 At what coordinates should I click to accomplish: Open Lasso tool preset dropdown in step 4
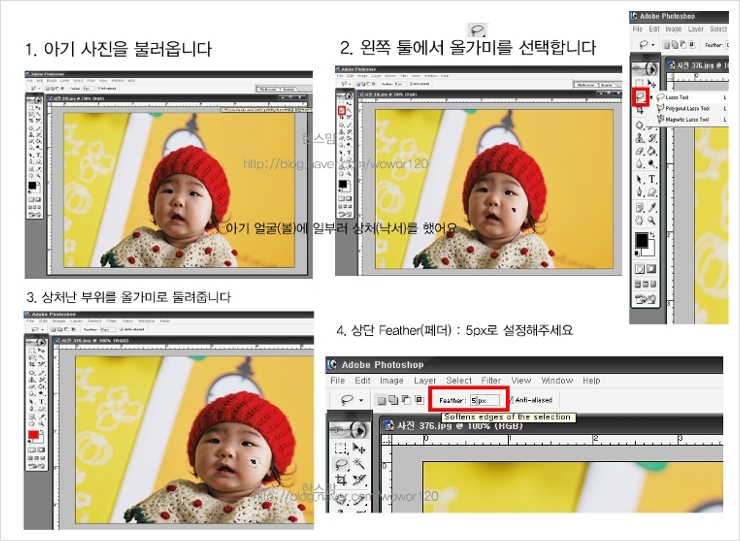(x=361, y=400)
